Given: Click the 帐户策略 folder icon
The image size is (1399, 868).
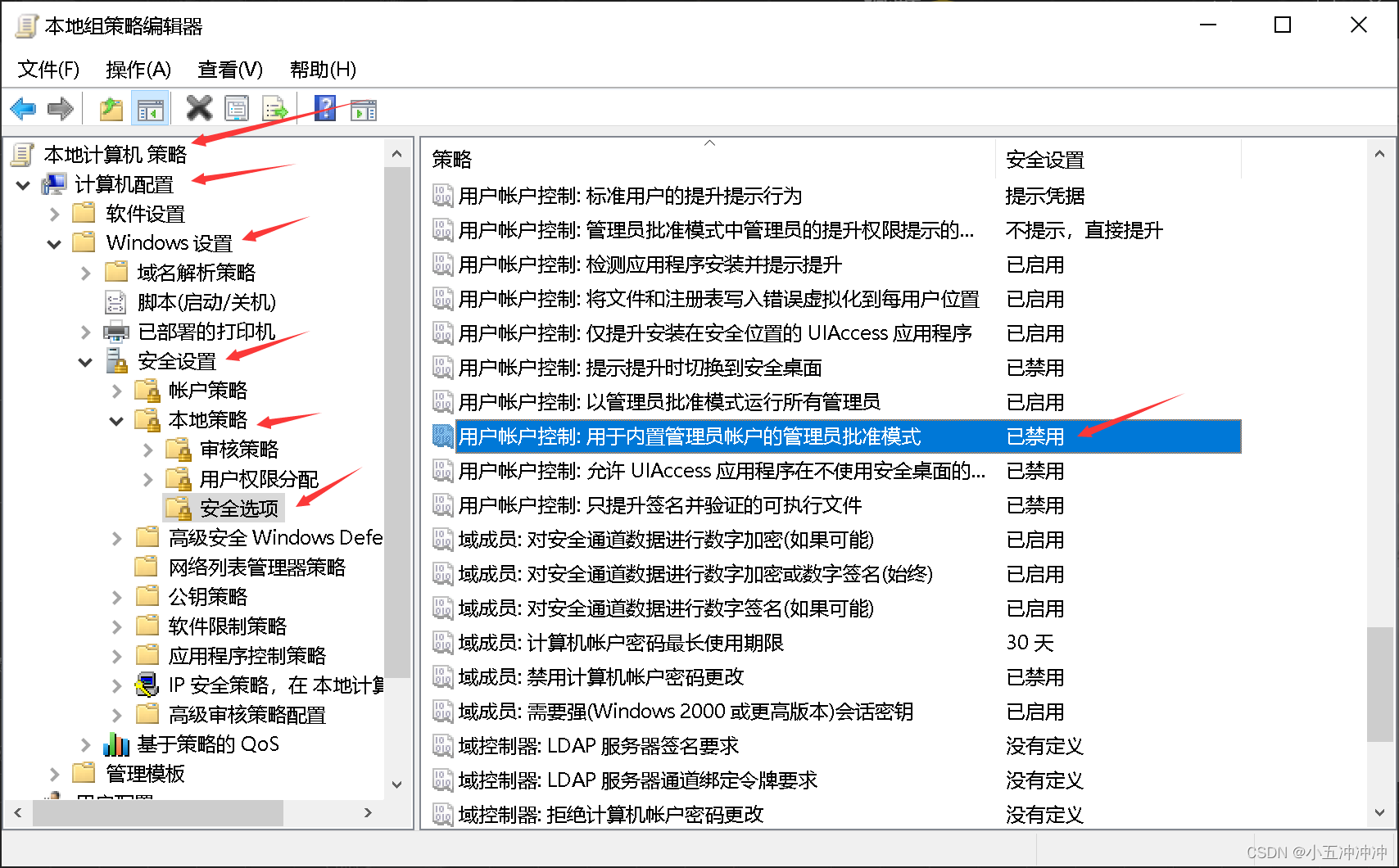Looking at the screenshot, I should coord(147,391).
